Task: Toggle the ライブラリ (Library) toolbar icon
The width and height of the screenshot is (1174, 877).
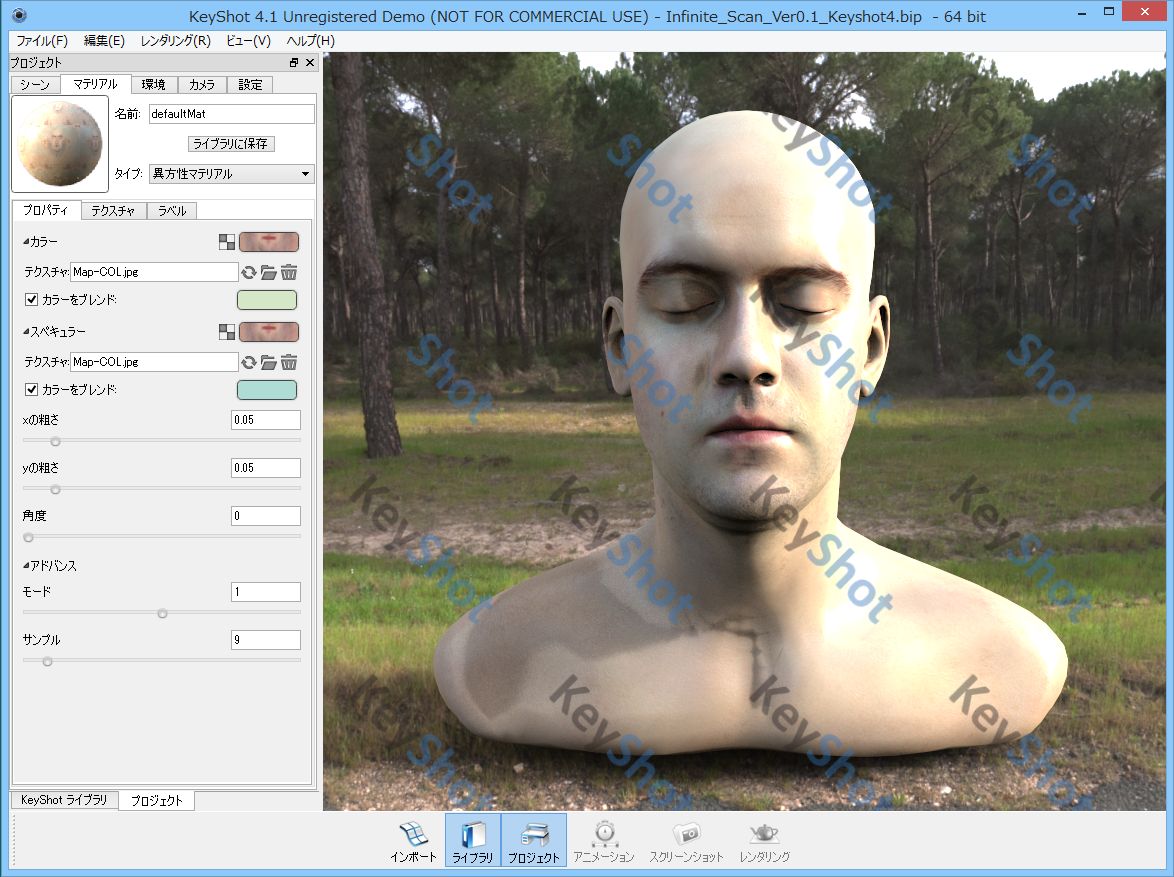Action: pyautogui.click(x=472, y=842)
